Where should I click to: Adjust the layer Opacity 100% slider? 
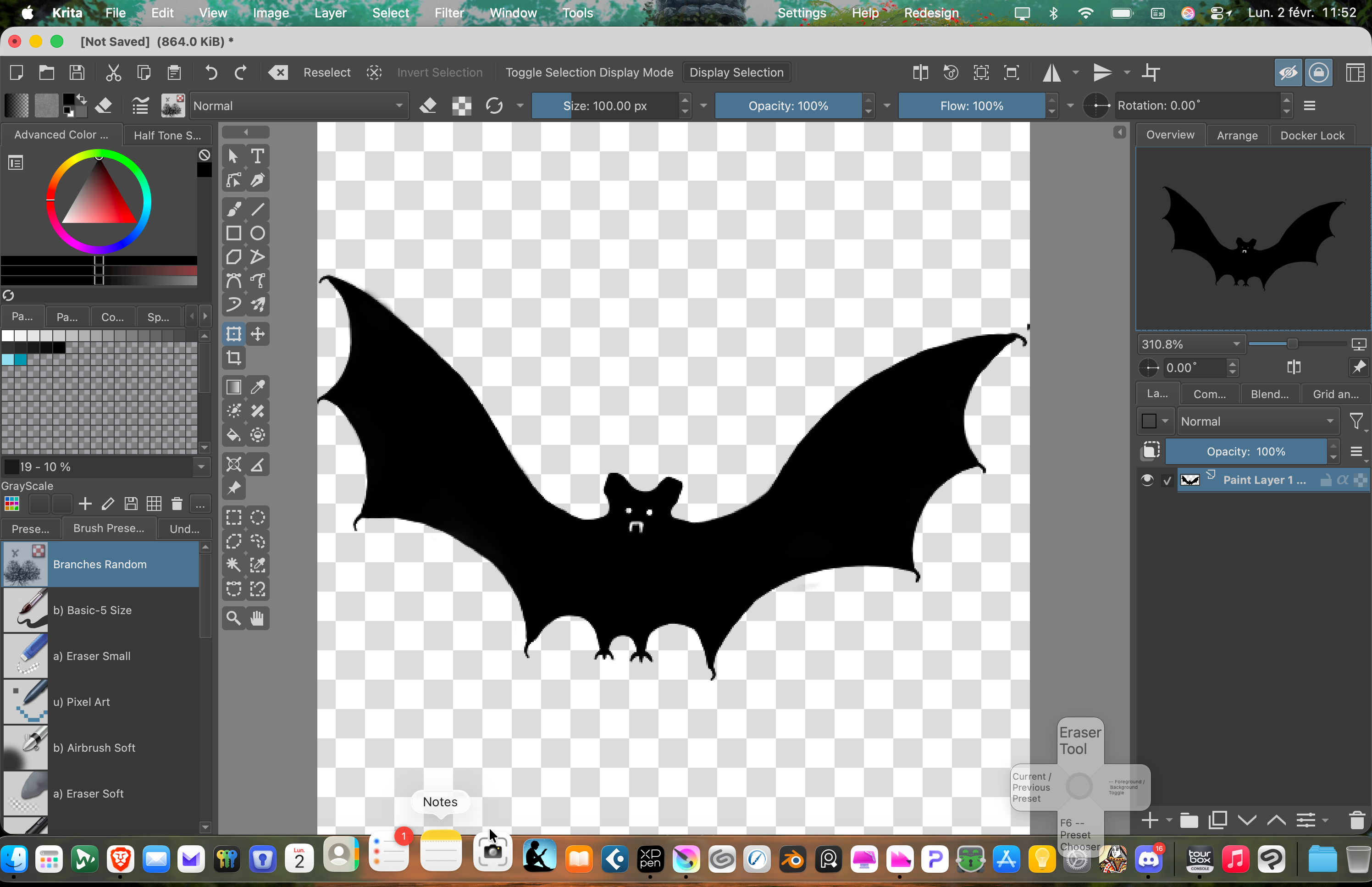point(1245,452)
